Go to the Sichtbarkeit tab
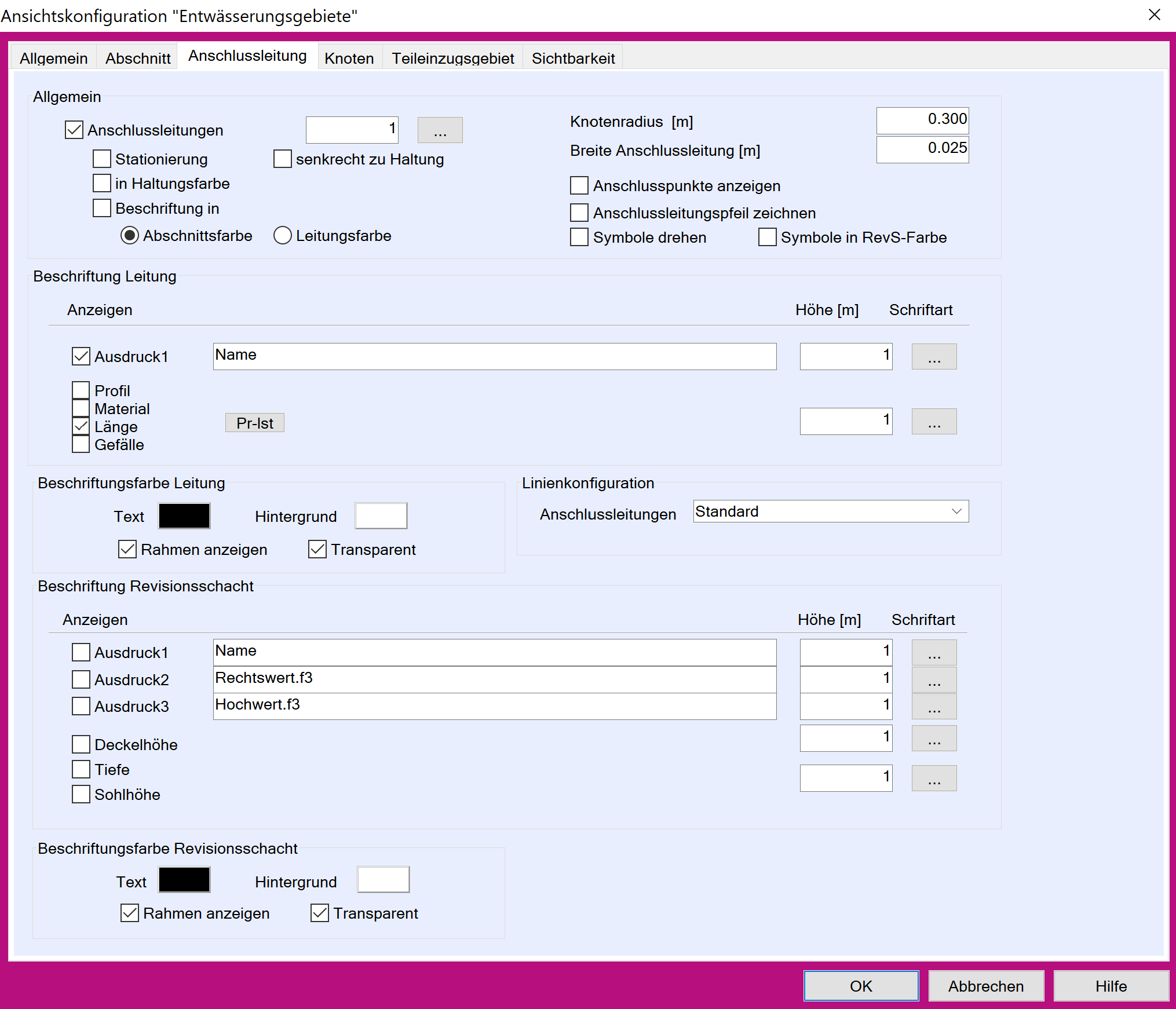Screen dimensions: 1176x1009 (573, 58)
